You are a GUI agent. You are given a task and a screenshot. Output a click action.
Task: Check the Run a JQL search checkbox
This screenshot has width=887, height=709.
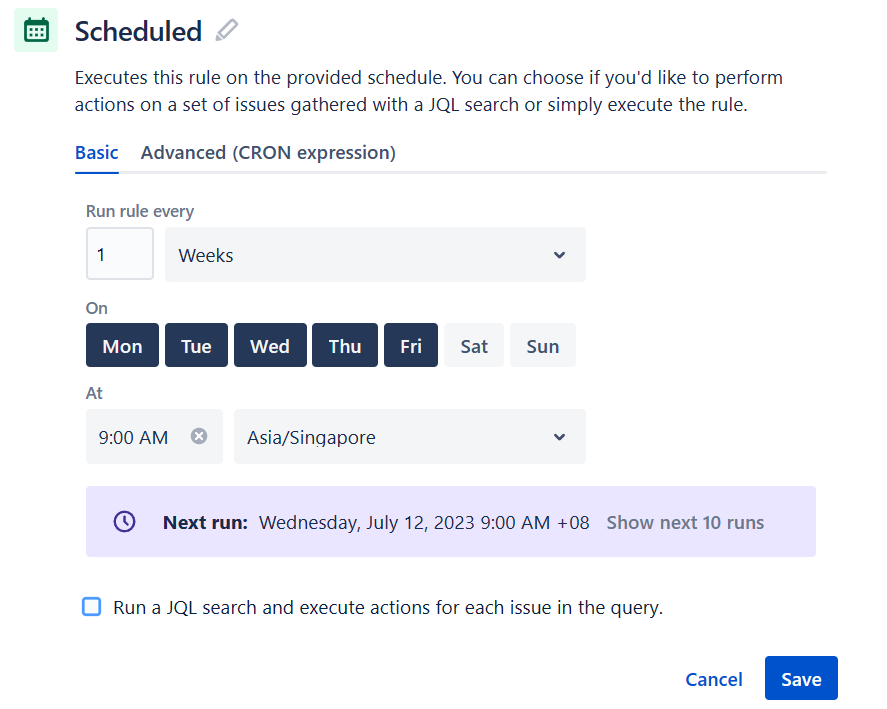click(92, 607)
